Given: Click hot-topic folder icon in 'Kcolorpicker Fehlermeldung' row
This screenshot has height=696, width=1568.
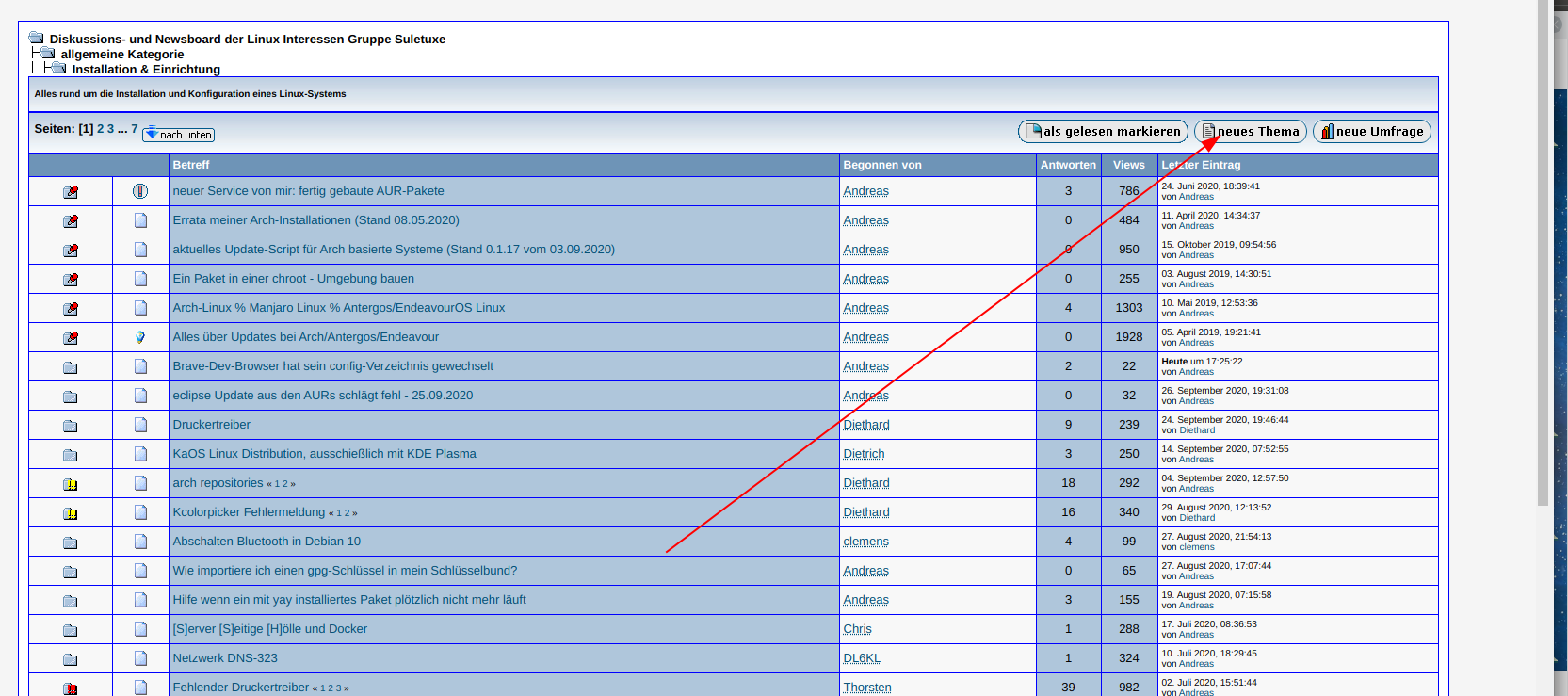Looking at the screenshot, I should click(x=71, y=513).
